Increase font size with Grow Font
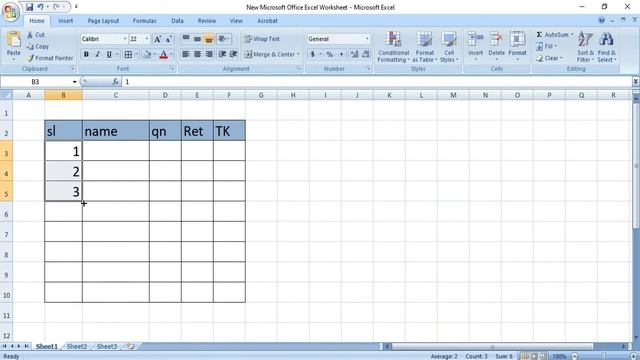Viewport: 640px width, 360px height. (157, 39)
